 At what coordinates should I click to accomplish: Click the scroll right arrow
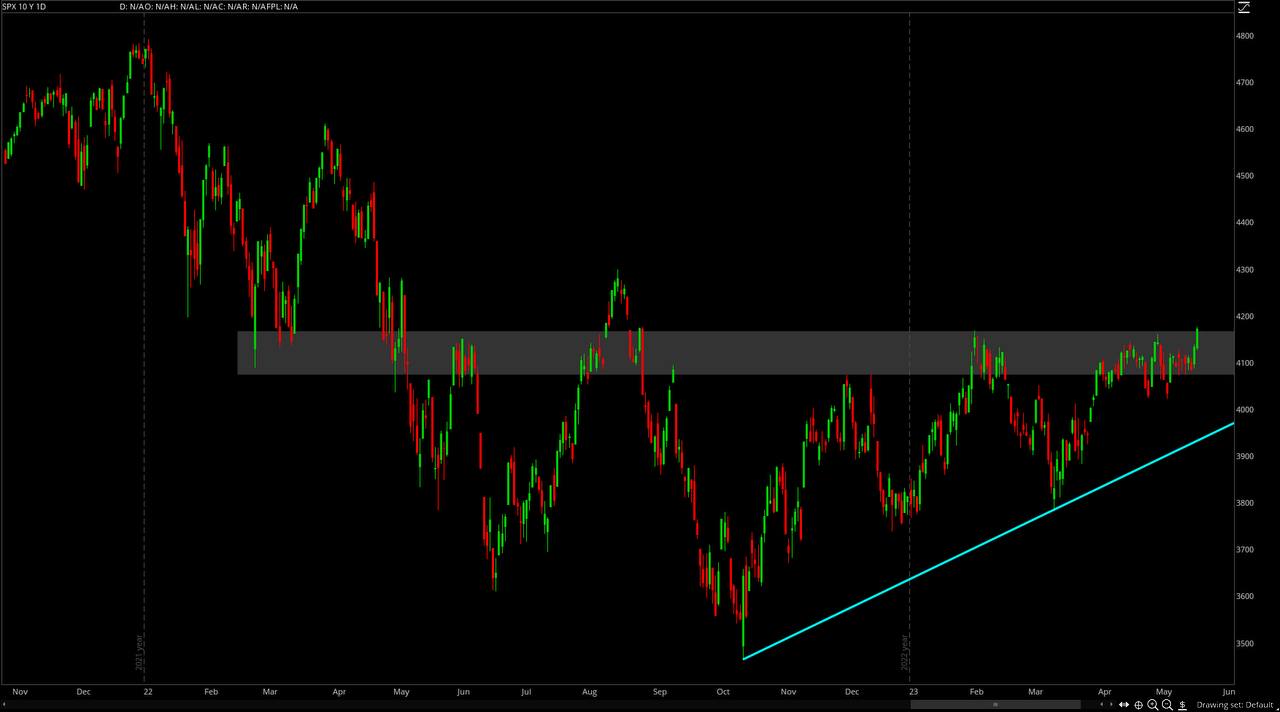click(x=1111, y=705)
